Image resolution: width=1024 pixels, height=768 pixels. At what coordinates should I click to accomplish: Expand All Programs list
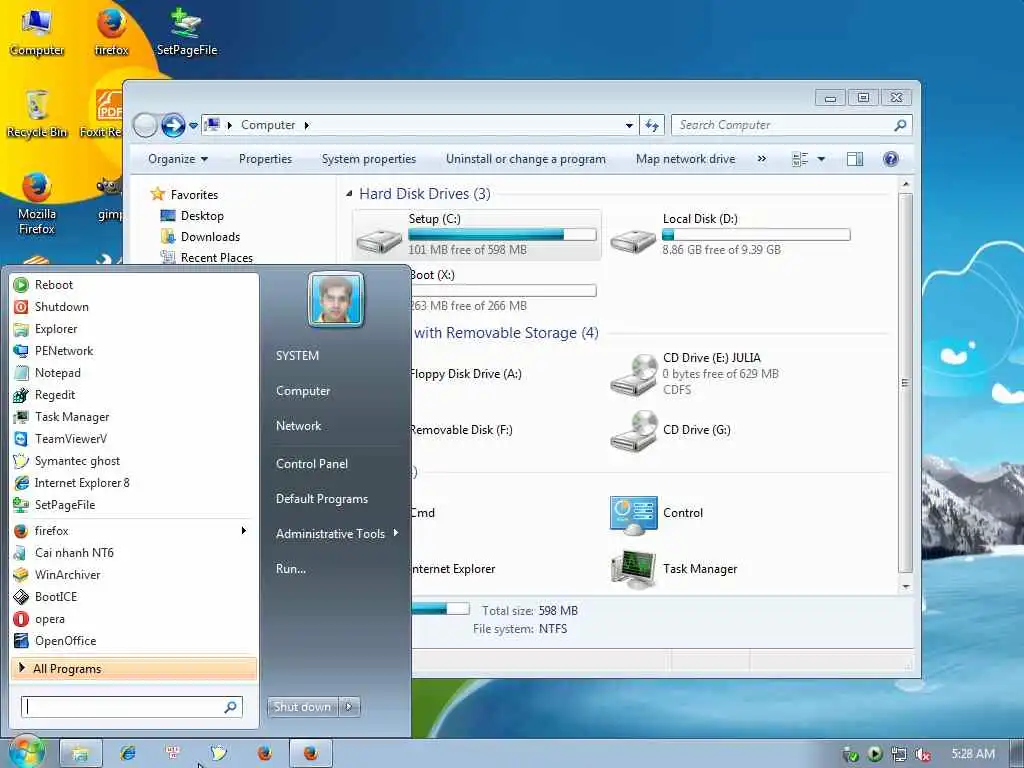coord(133,669)
